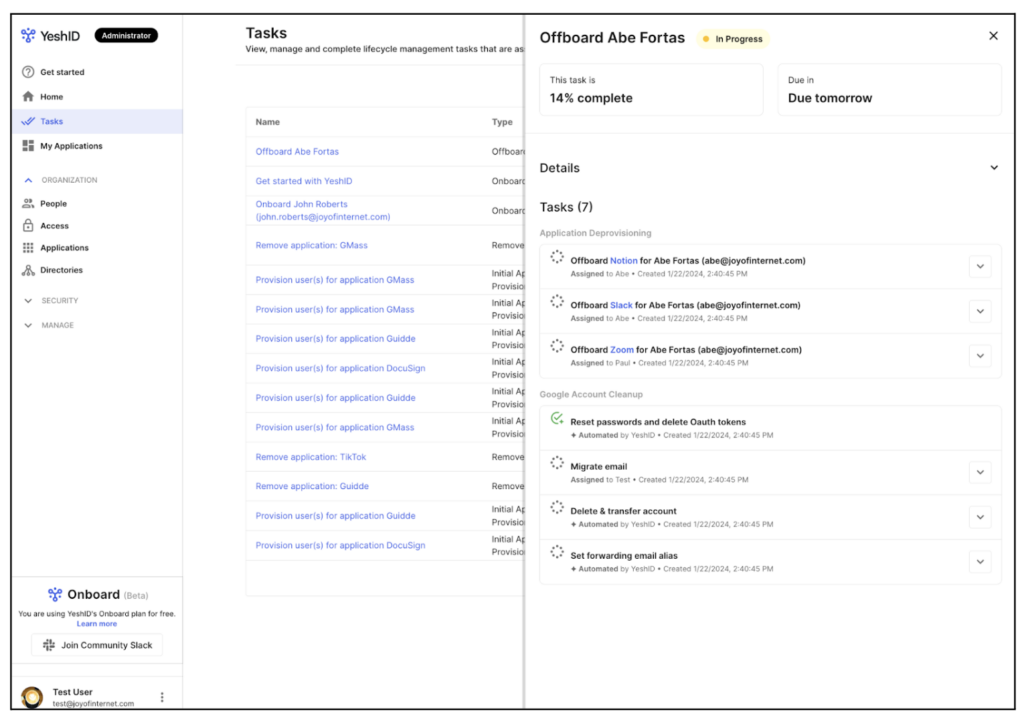Click the Name column header

(x=268, y=122)
